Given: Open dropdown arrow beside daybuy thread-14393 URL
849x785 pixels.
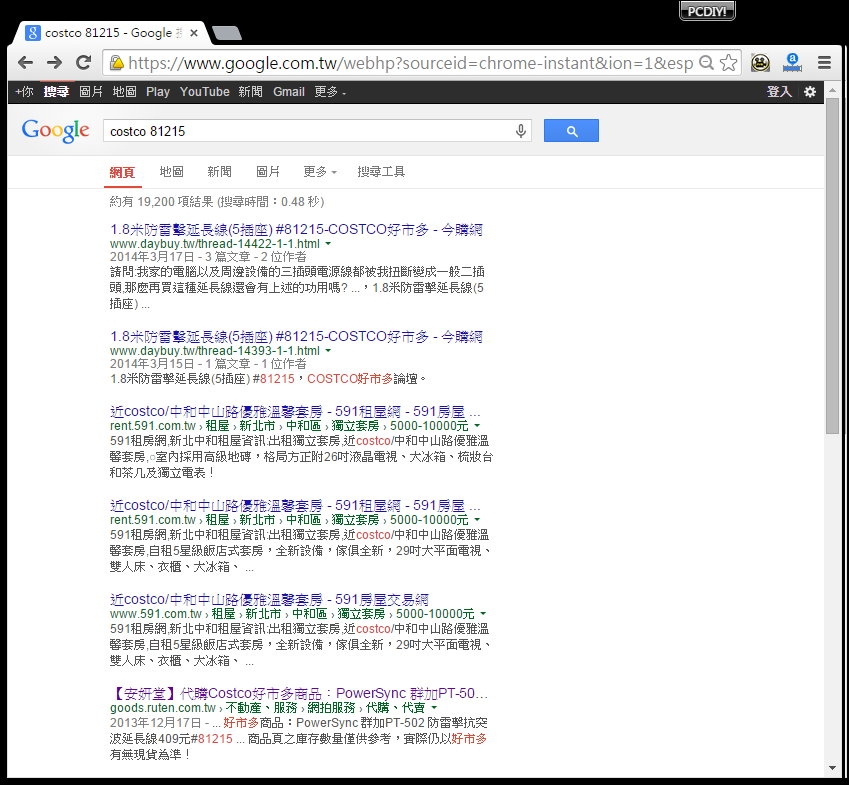Looking at the screenshot, I should click(x=328, y=351).
